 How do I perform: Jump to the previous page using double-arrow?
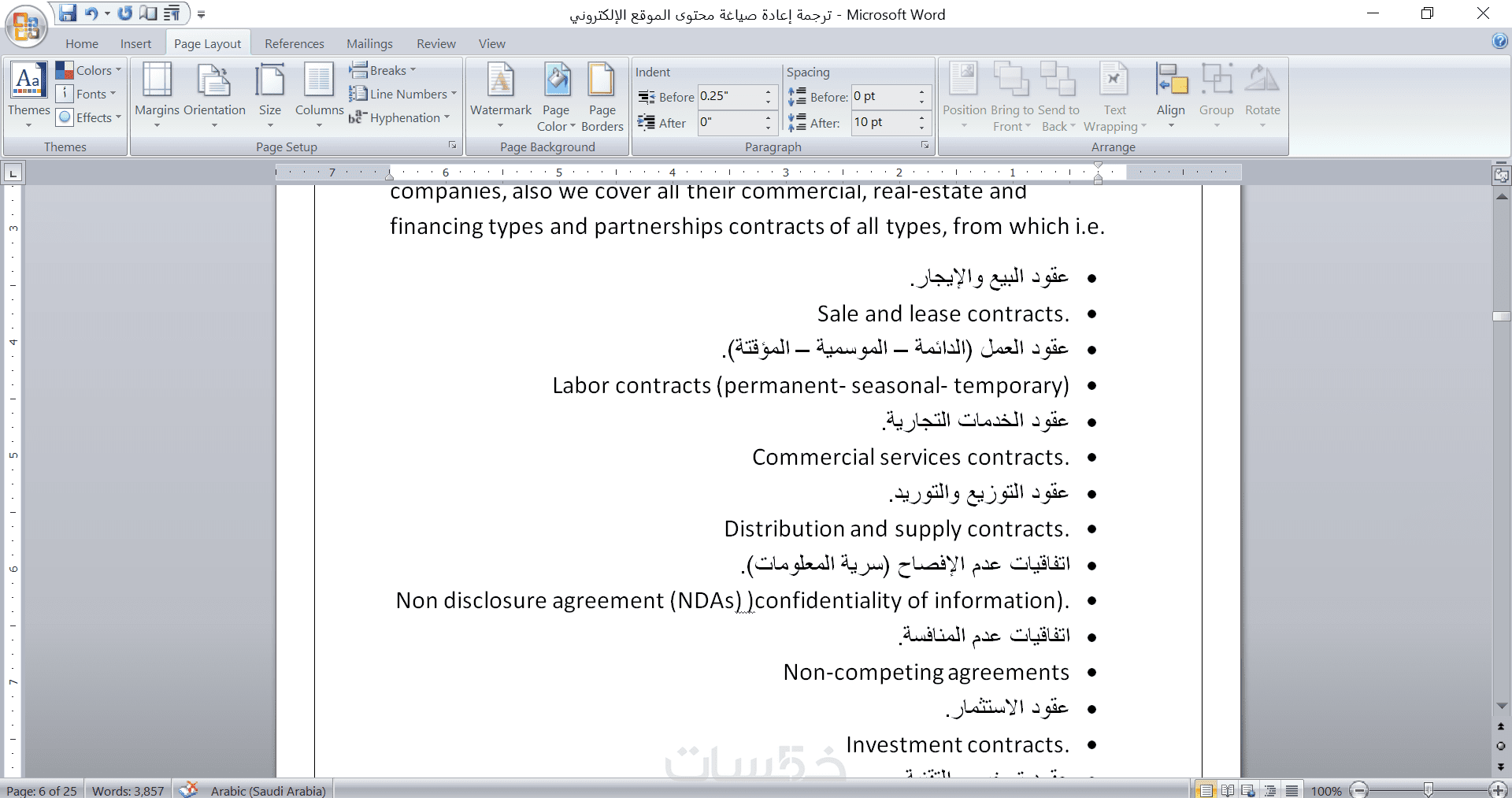pyautogui.click(x=1501, y=726)
